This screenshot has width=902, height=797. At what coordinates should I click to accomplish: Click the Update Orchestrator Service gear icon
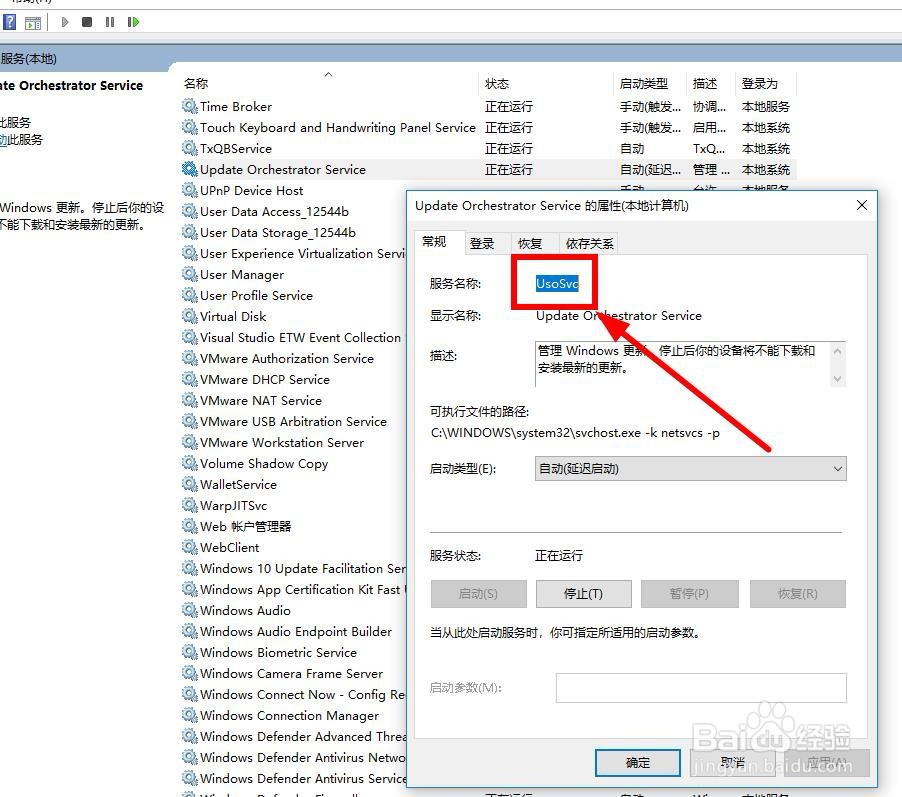pos(190,169)
